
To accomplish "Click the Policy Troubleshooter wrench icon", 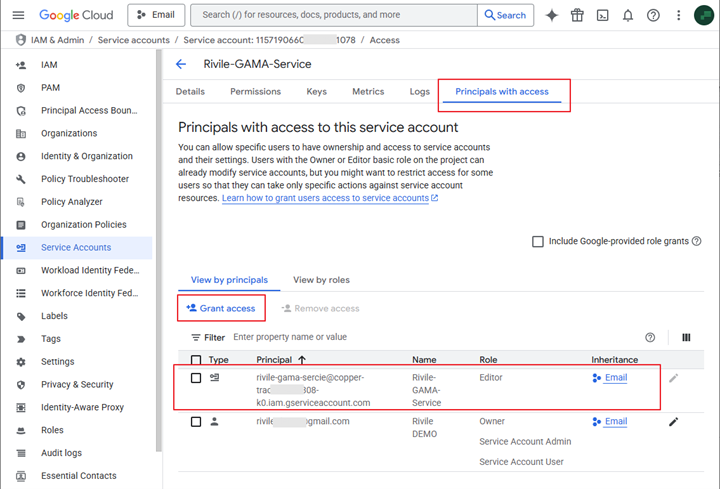I will pyautogui.click(x=21, y=179).
